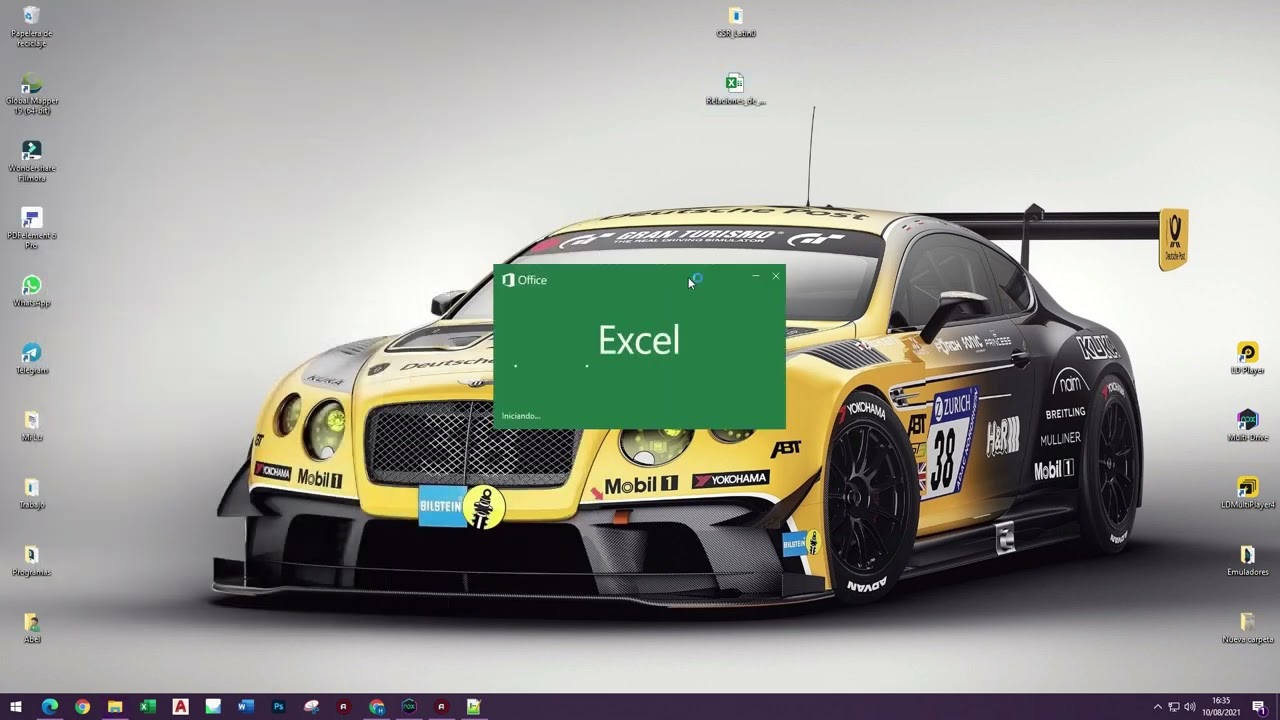Screen dimensions: 1280x720
Task: Select the Nueva carpeta desktop folder
Action: pos(1248,628)
